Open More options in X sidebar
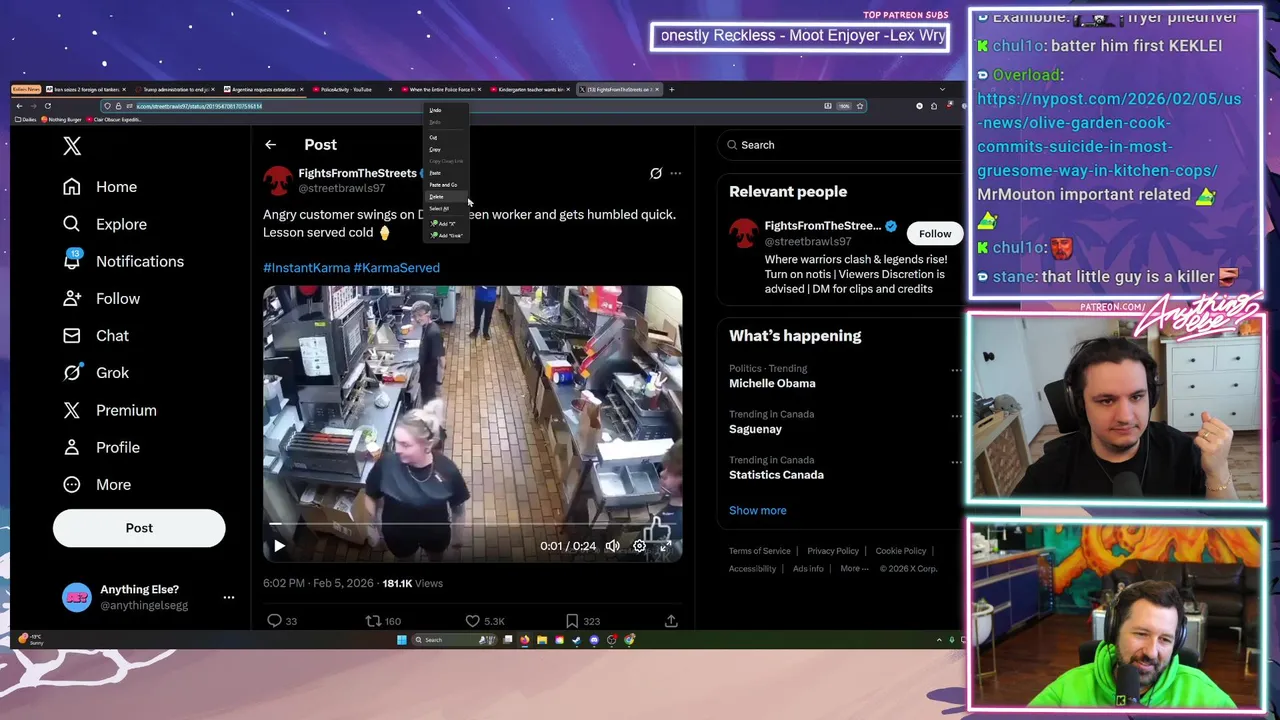Image resolution: width=1280 pixels, height=720 pixels. tap(97, 484)
